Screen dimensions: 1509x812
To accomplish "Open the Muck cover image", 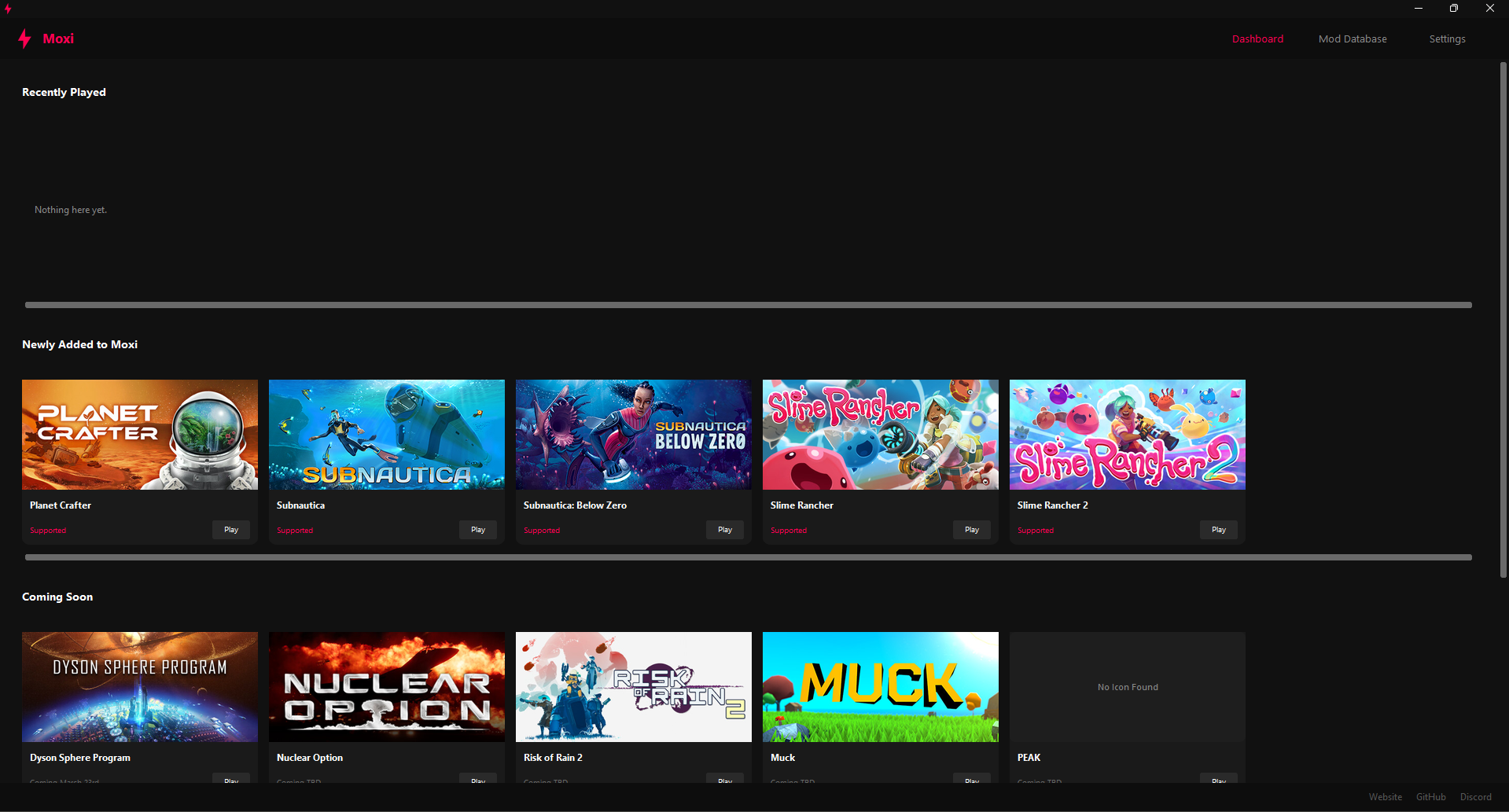I will [x=881, y=687].
